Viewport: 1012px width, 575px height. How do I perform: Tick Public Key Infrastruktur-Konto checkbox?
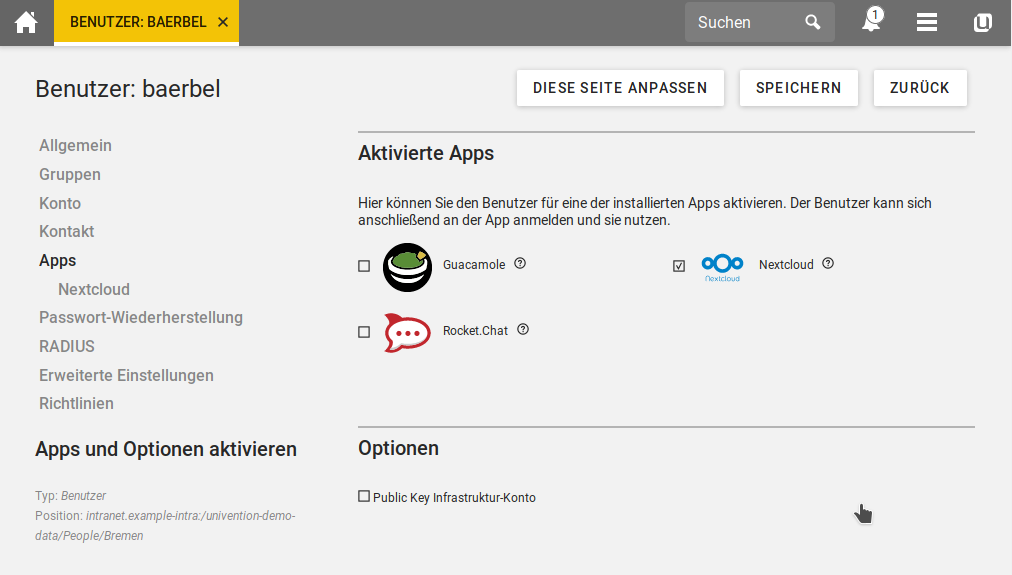click(x=364, y=496)
